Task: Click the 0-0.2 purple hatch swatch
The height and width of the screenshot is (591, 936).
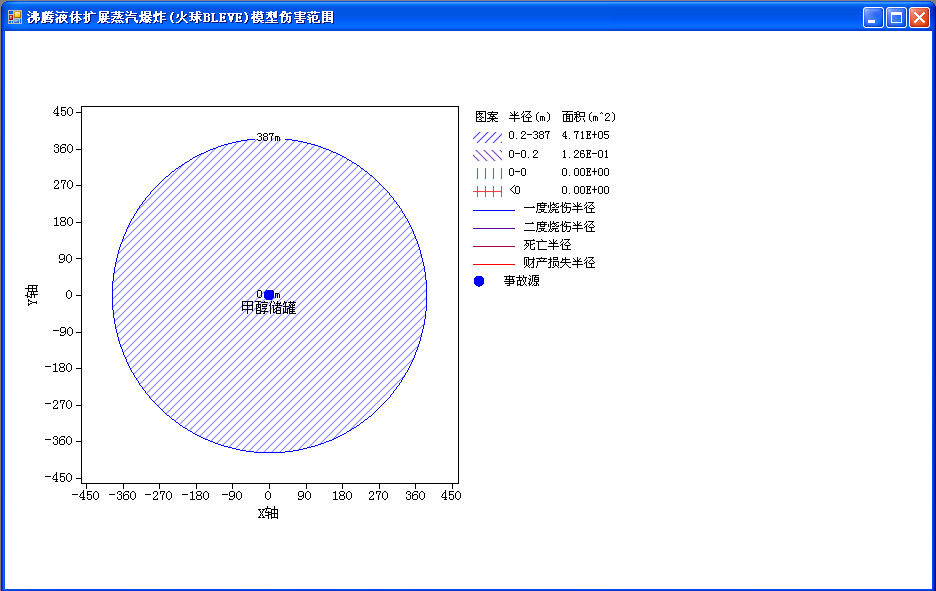Action: coord(488,155)
